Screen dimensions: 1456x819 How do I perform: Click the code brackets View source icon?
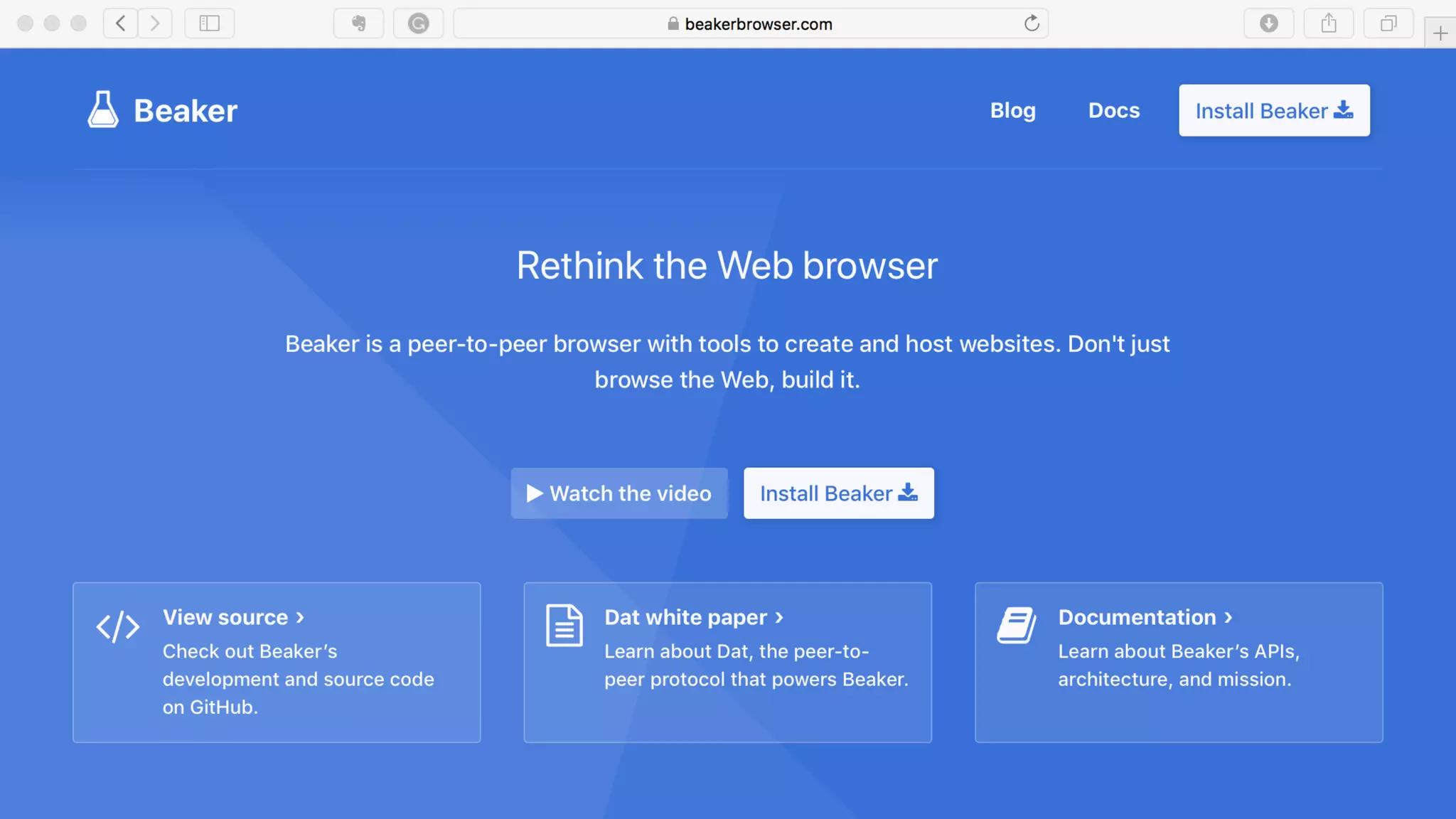(118, 626)
